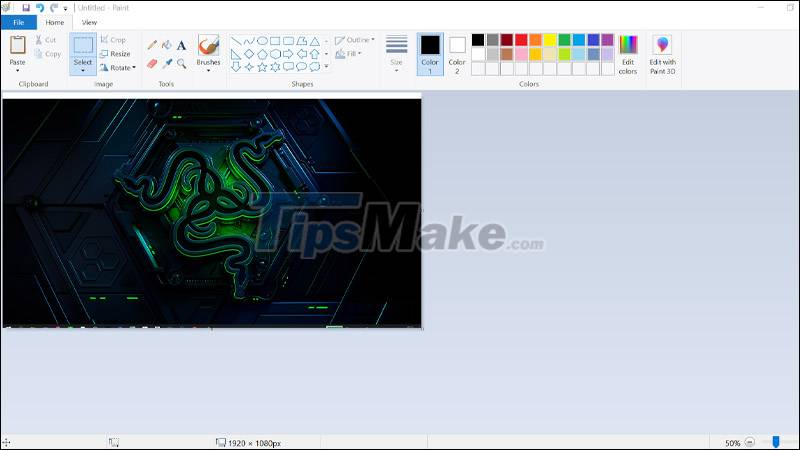800x450 pixels.
Task: Select the Four-point star shape
Action: 249,67
